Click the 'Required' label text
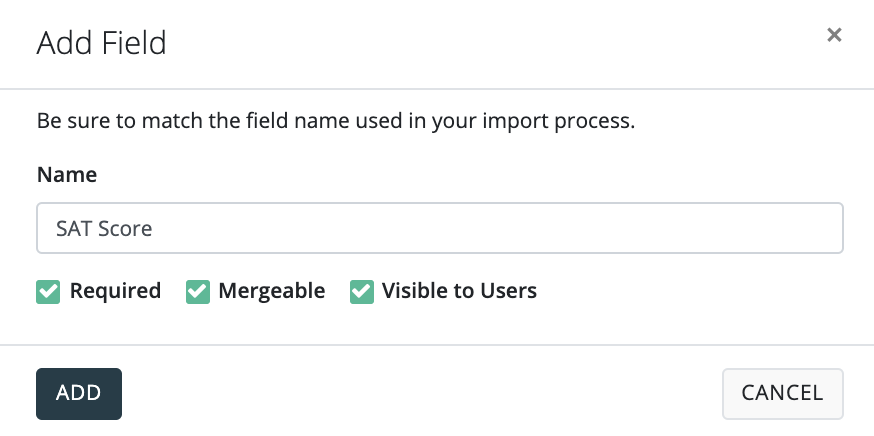Viewport: 874px width, 436px height. pyautogui.click(x=115, y=291)
